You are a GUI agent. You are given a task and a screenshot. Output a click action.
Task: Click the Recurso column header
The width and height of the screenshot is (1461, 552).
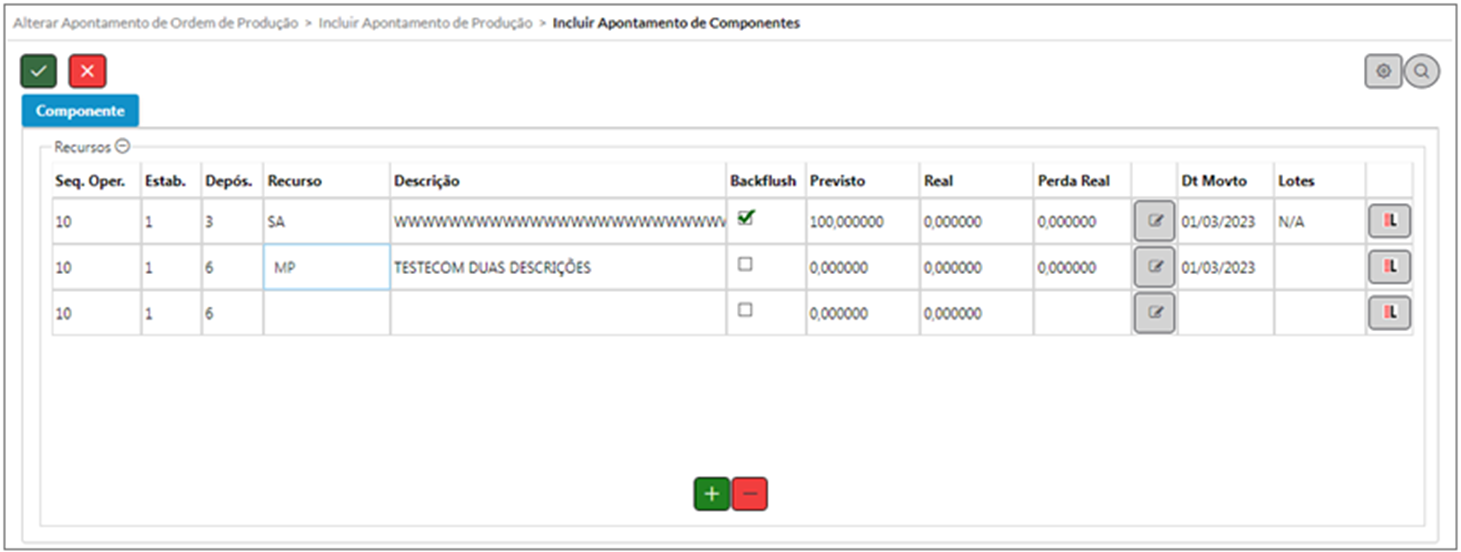294,181
